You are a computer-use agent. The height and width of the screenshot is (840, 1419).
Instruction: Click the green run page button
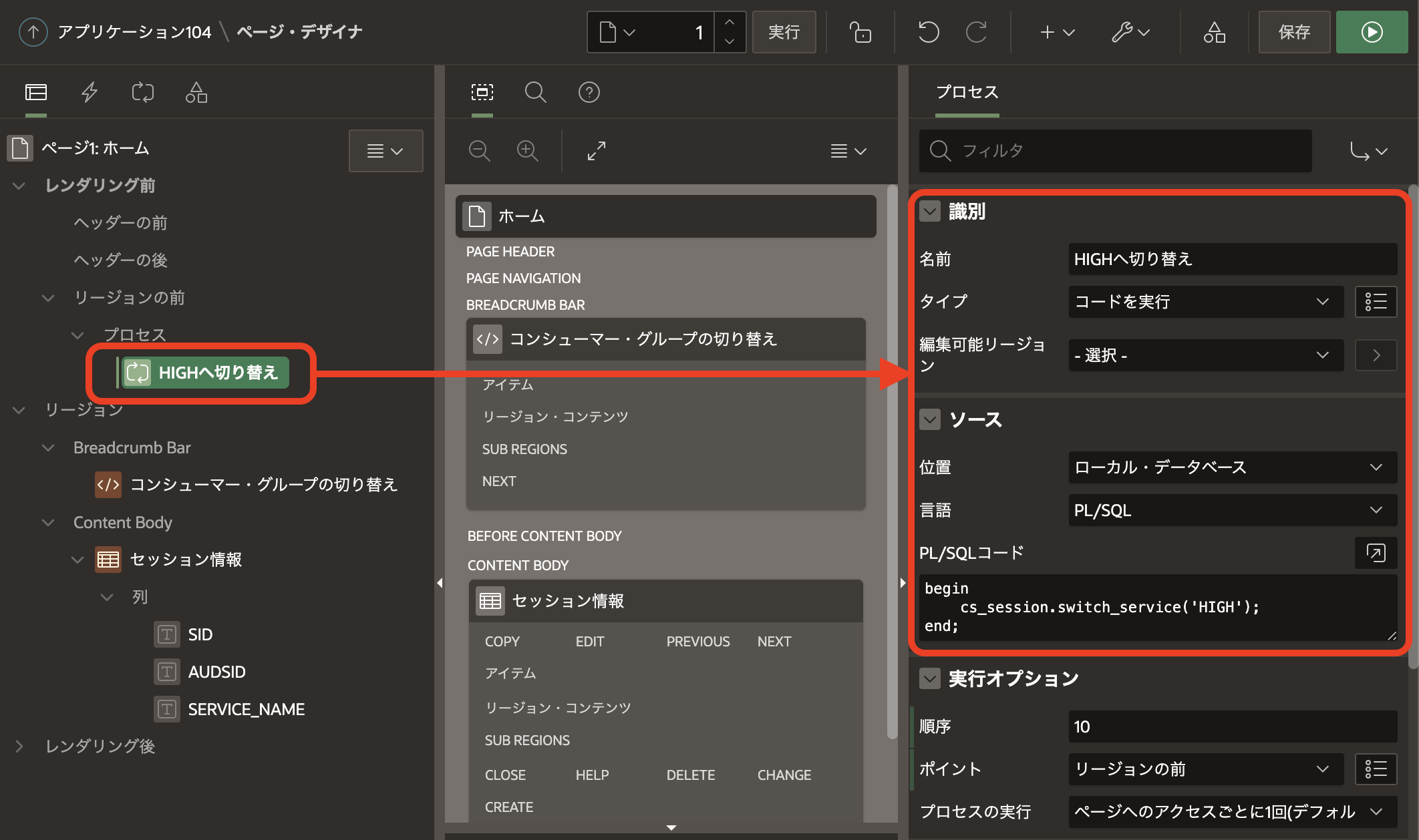[x=1372, y=31]
